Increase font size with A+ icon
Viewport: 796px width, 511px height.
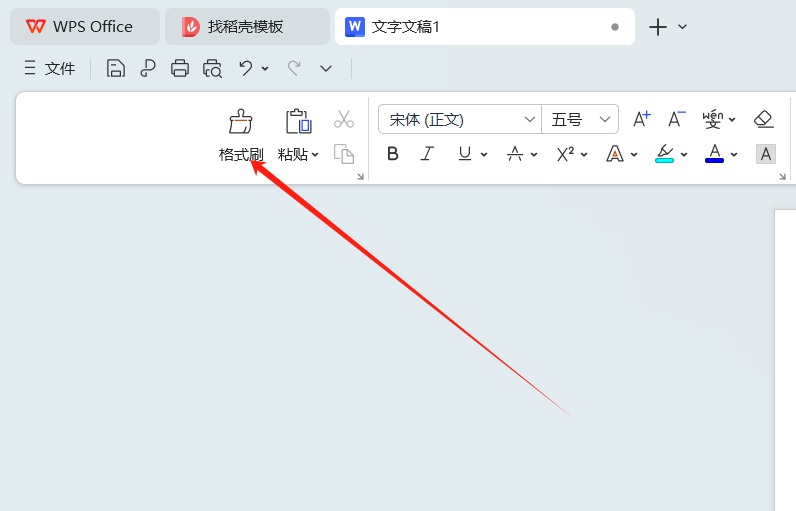642,120
